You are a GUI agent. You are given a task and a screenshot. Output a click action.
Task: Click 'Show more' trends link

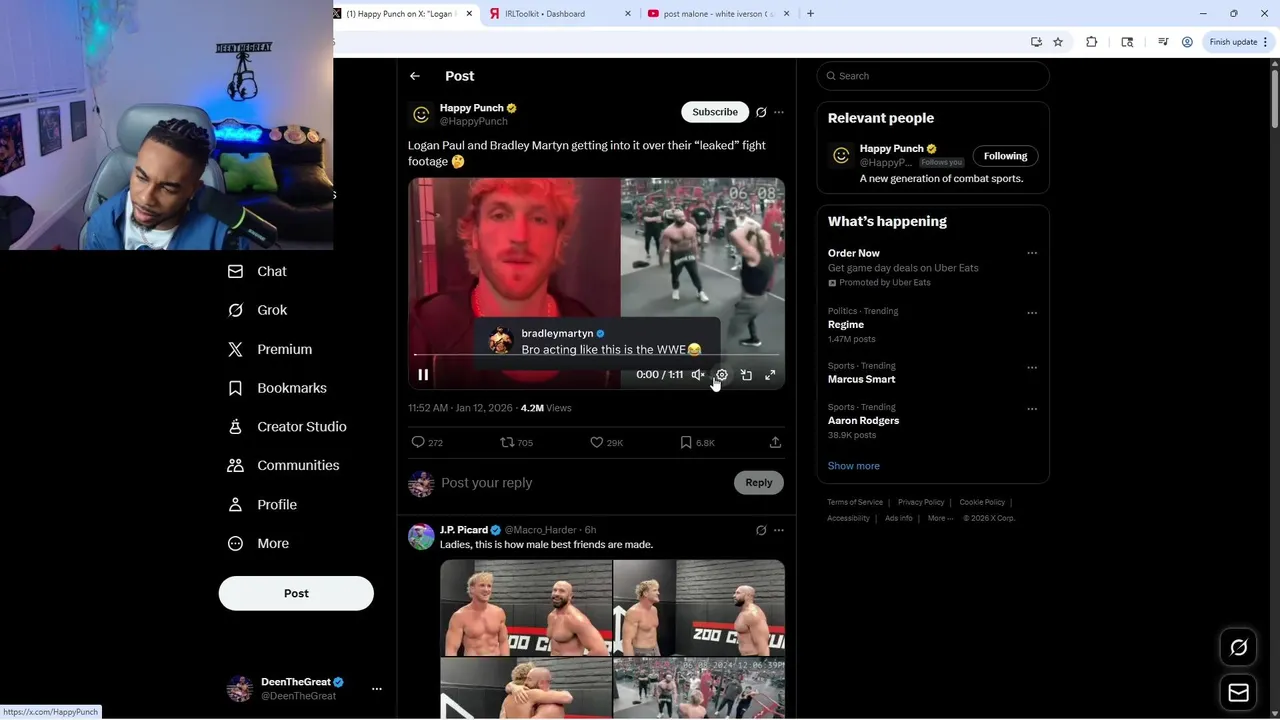[x=854, y=466]
